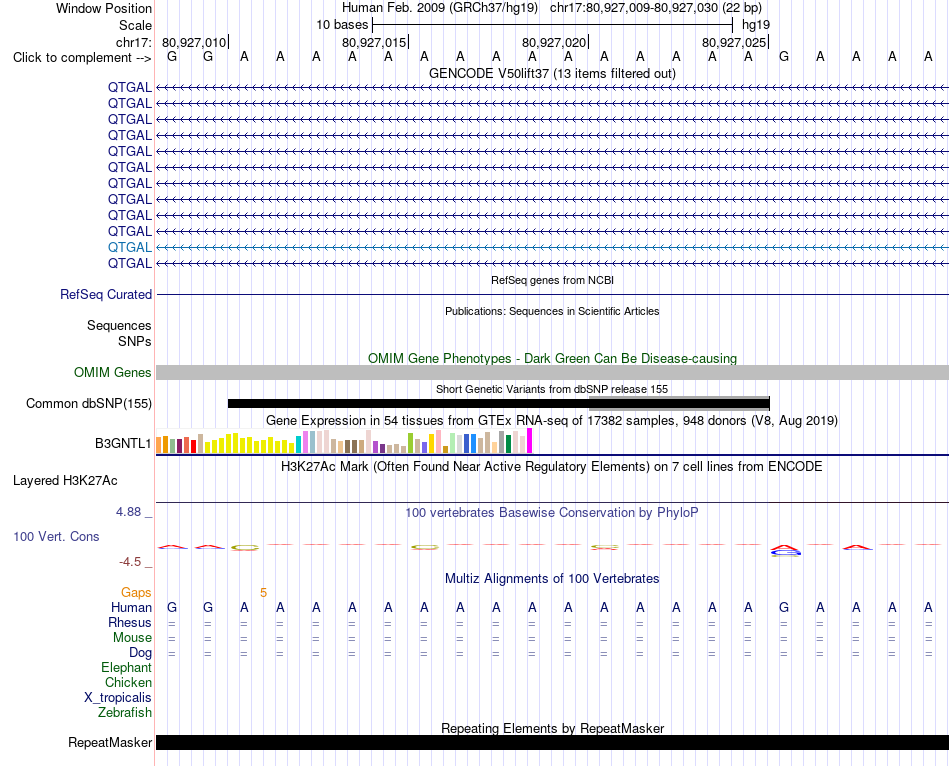This screenshot has height=766, width=950.
Task: Click the orange gap number 5
Action: (263, 593)
